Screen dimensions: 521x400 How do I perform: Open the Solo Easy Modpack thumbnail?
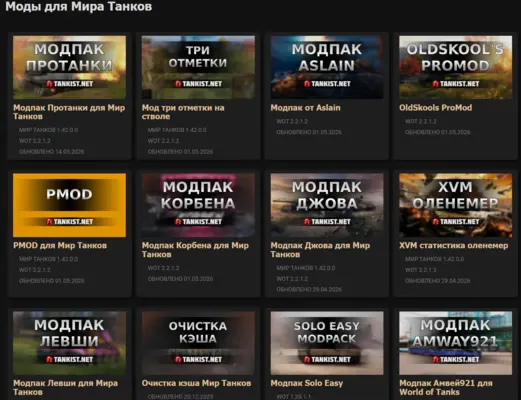pos(327,343)
